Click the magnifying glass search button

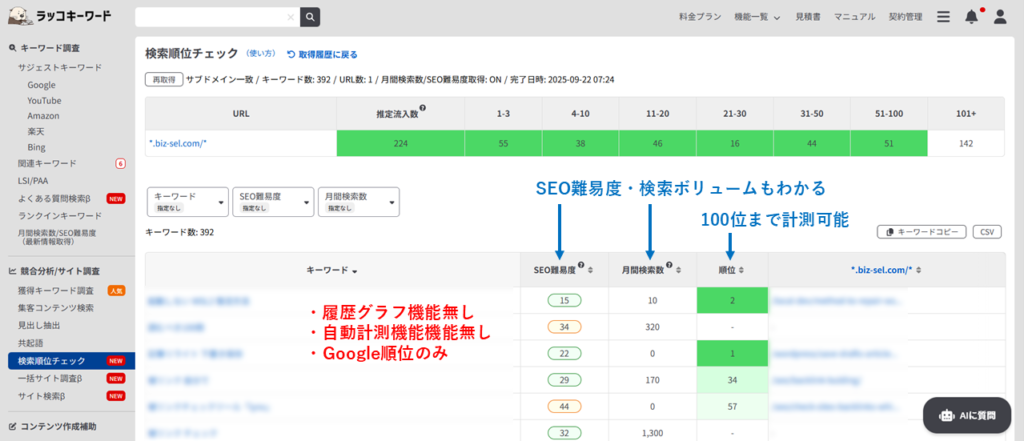pyautogui.click(x=310, y=17)
